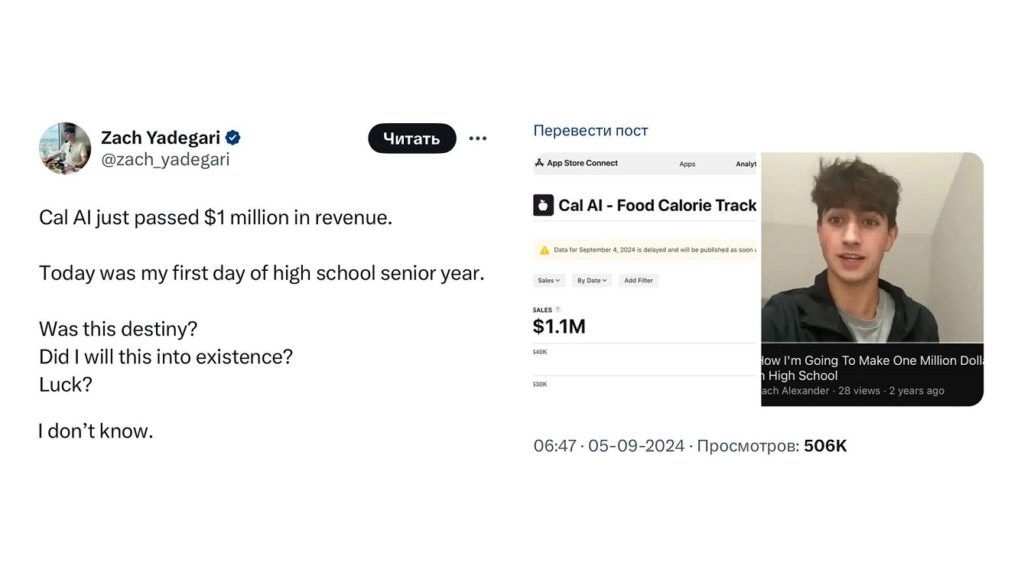Click the Перевести пост translate link
This screenshot has height=576, width=1024.
[590, 131]
